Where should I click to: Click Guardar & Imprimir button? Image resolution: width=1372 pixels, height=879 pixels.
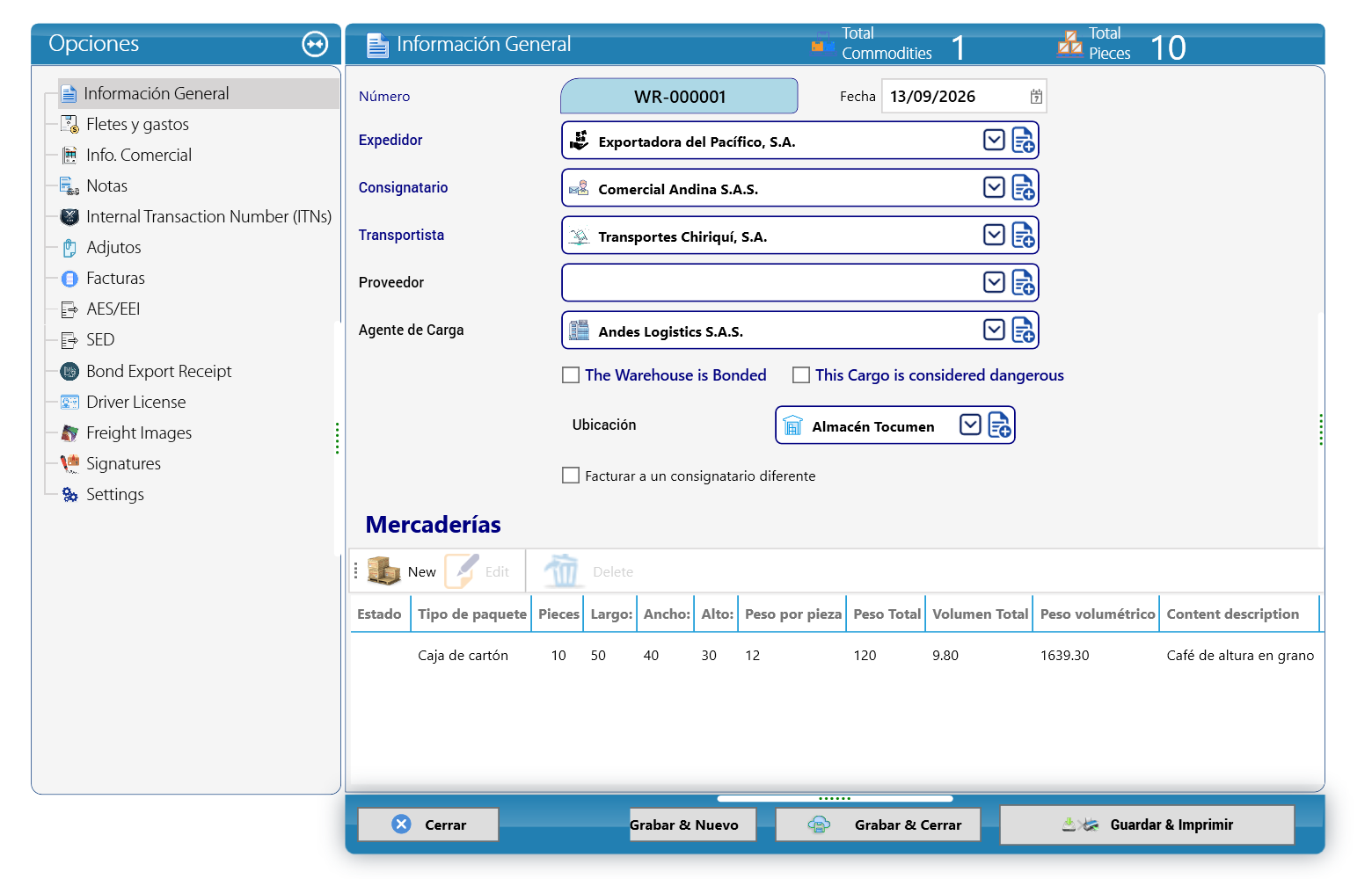point(1147,825)
